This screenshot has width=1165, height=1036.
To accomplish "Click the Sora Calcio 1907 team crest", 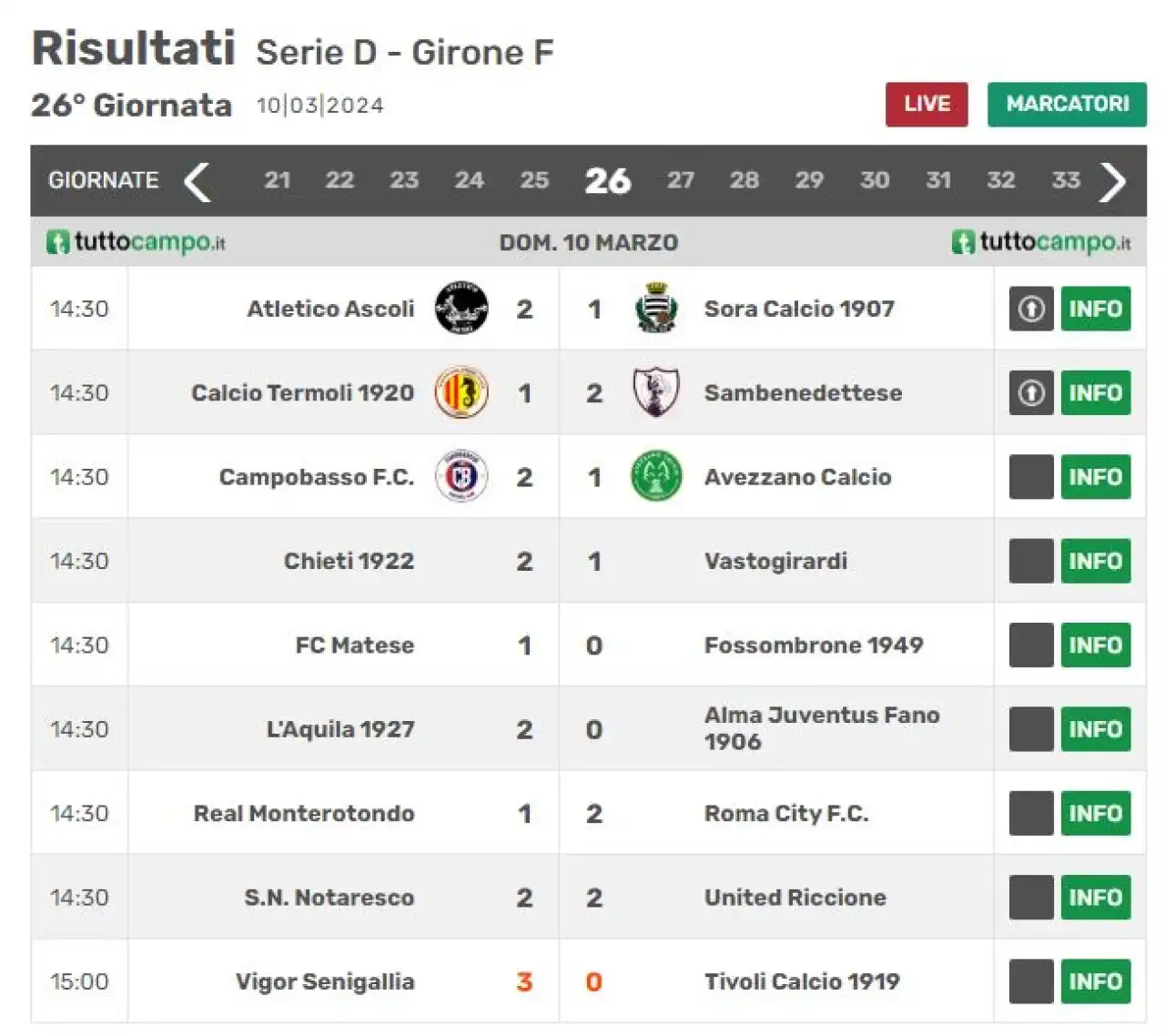I will pos(655,309).
